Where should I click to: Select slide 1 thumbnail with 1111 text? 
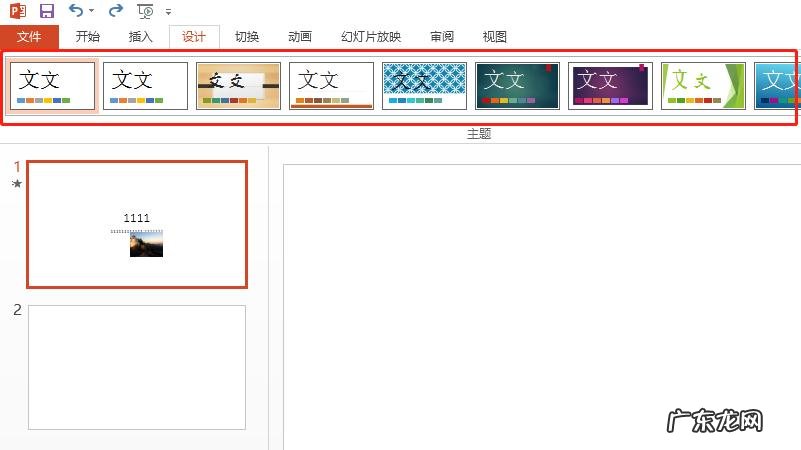click(x=137, y=224)
